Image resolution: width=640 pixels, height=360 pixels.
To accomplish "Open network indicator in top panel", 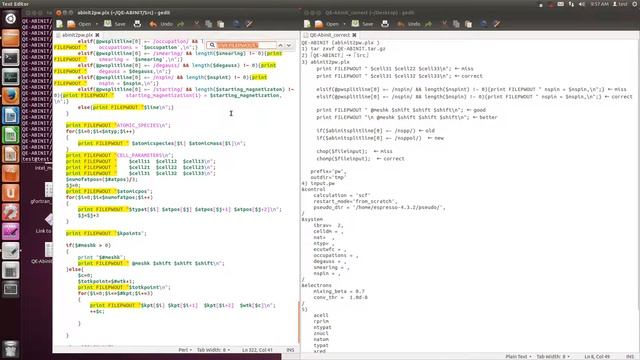I will pyautogui.click(x=571, y=4).
